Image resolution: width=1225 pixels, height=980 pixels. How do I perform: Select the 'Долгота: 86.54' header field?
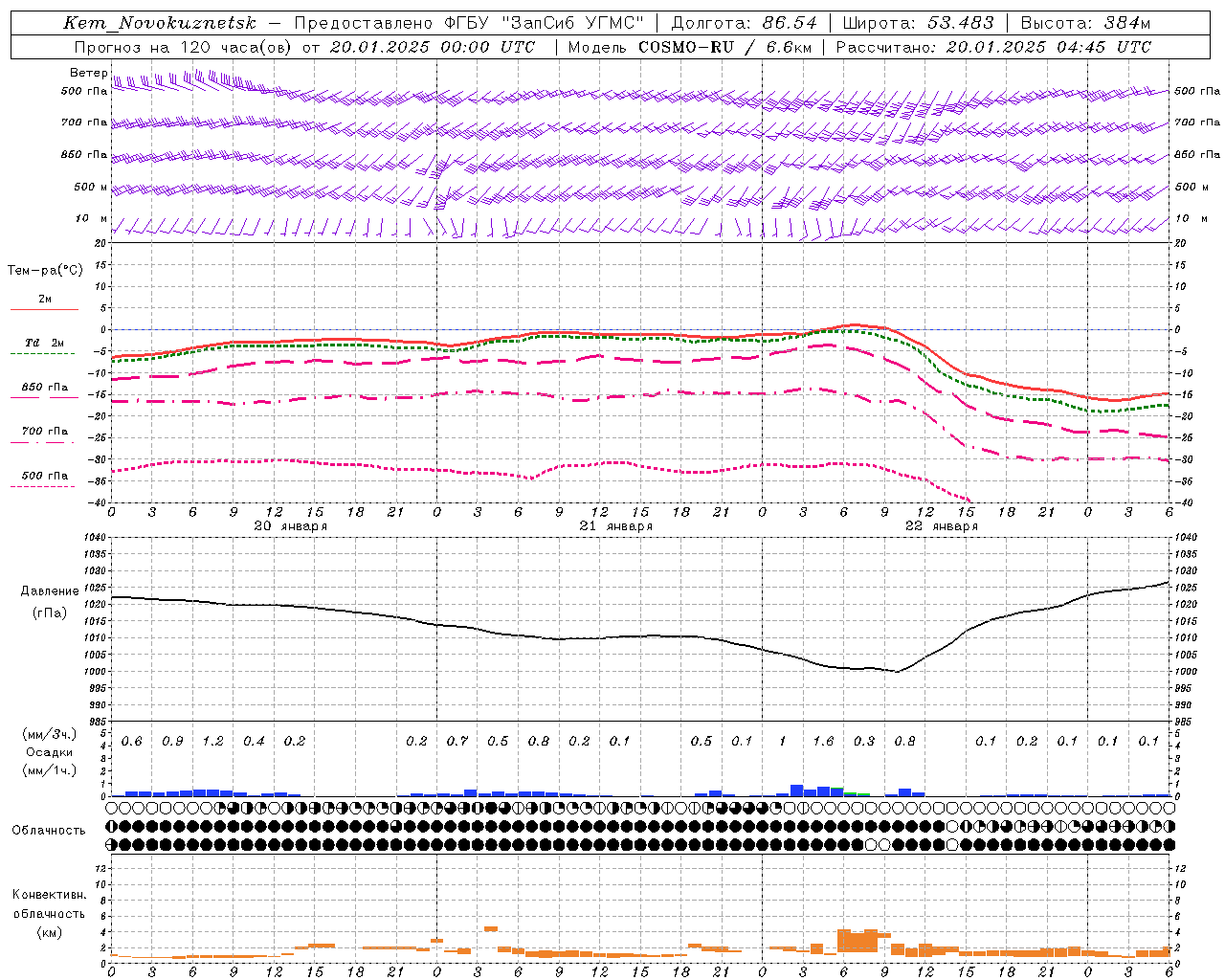click(x=745, y=23)
